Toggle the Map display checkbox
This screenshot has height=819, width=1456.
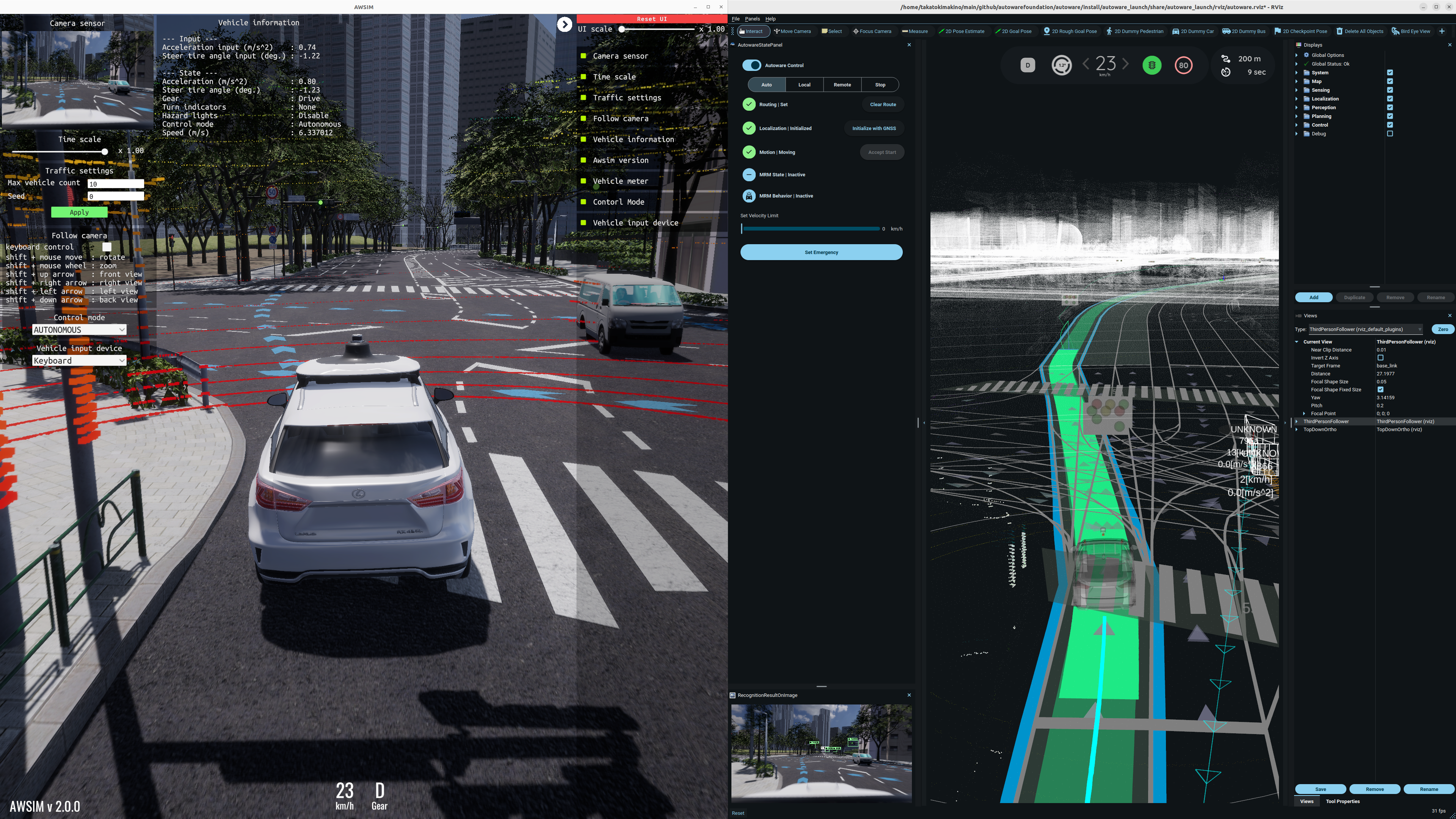click(x=1390, y=82)
